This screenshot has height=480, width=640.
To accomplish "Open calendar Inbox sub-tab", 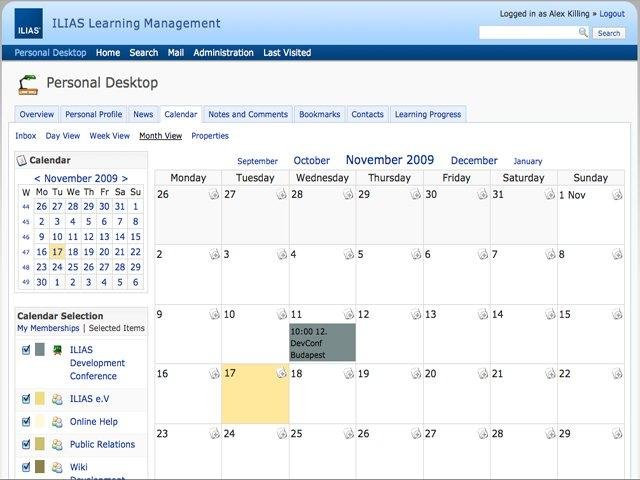I will pos(26,136).
